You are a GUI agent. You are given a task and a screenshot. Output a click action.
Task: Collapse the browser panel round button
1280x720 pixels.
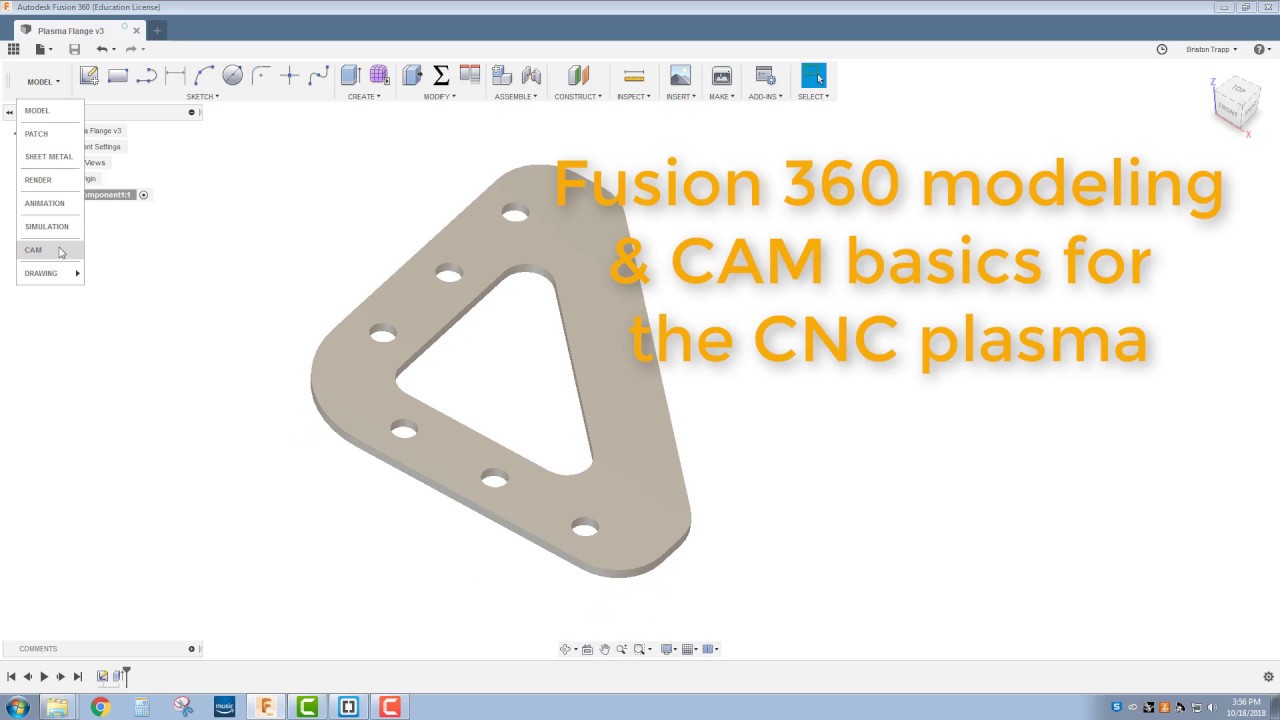click(191, 112)
